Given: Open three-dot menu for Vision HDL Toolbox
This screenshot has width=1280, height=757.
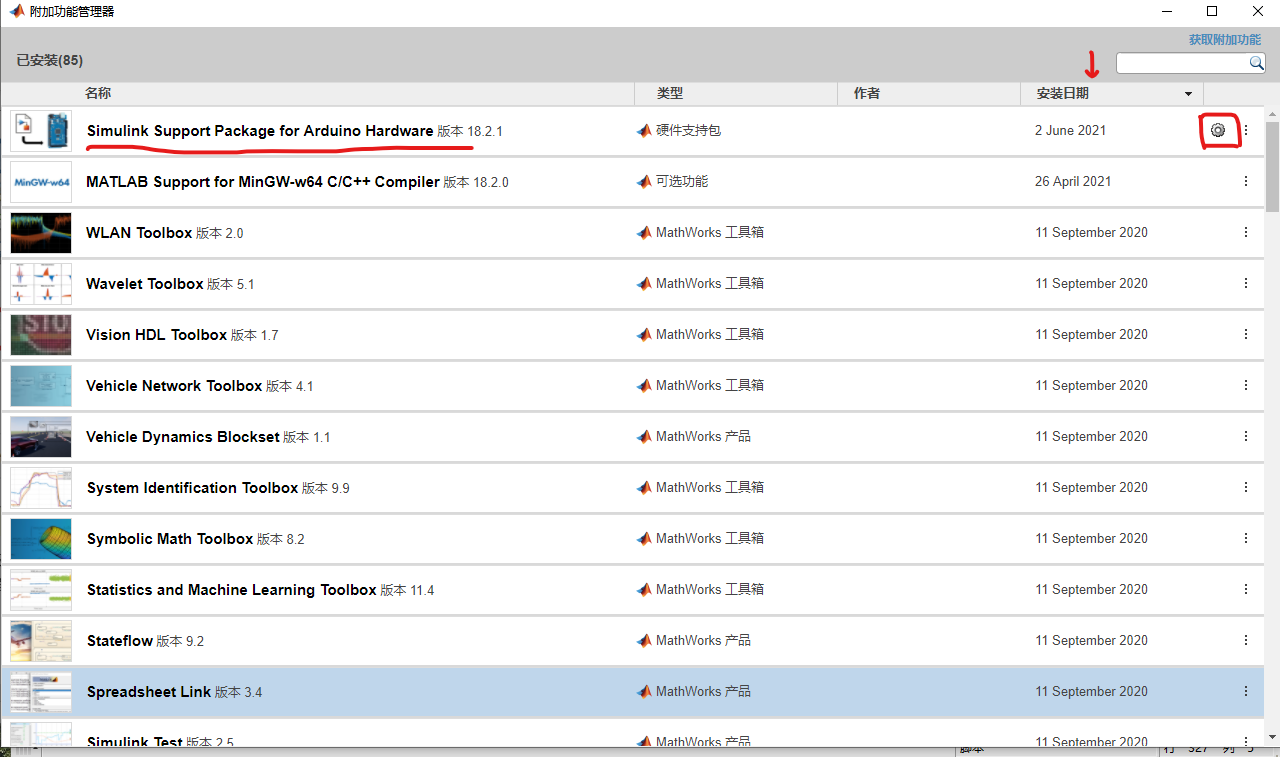Looking at the screenshot, I should click(1245, 334).
